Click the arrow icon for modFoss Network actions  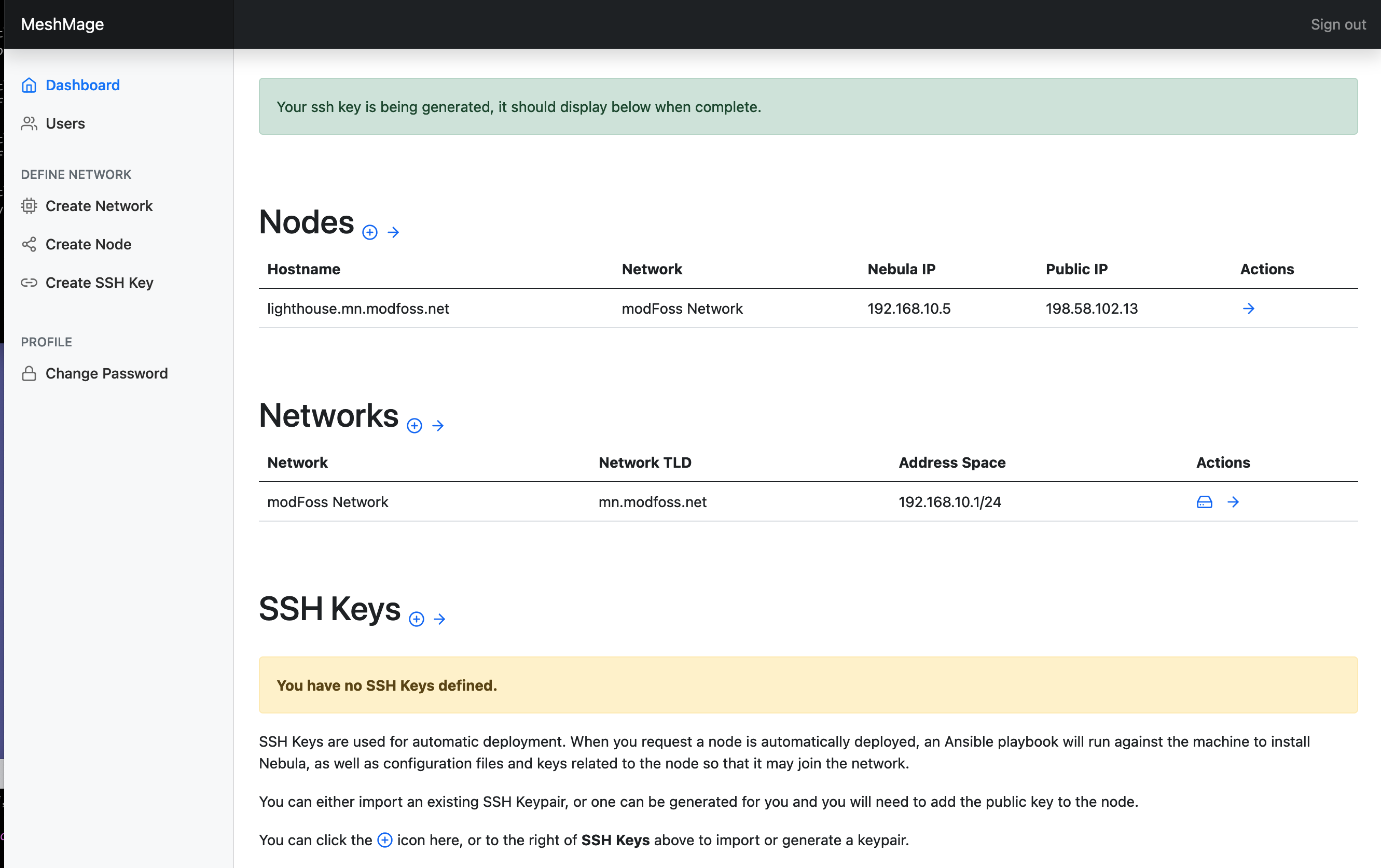coord(1232,501)
